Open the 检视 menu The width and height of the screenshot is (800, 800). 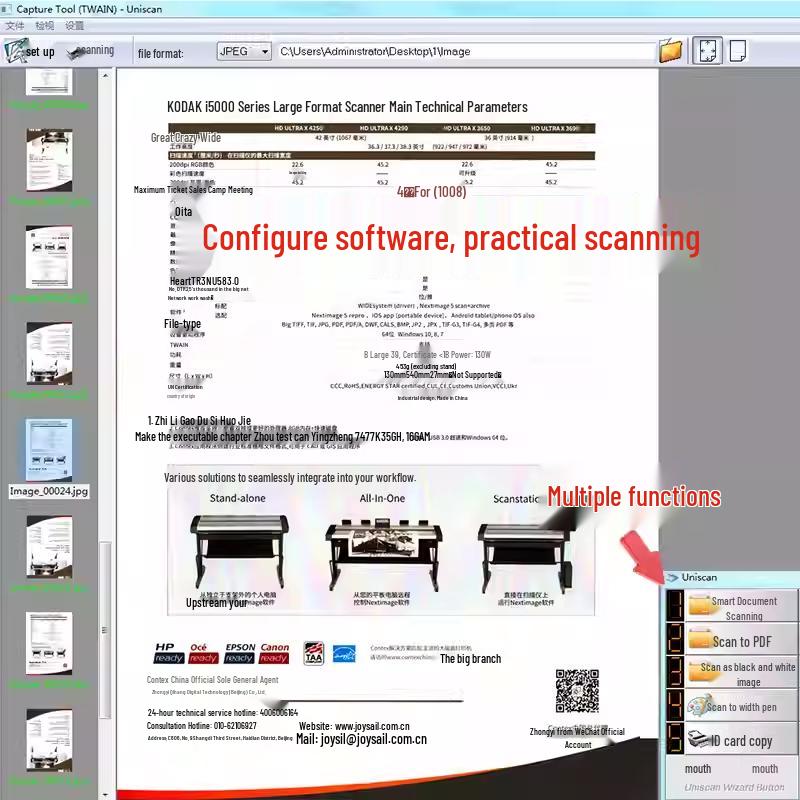click(x=44, y=26)
